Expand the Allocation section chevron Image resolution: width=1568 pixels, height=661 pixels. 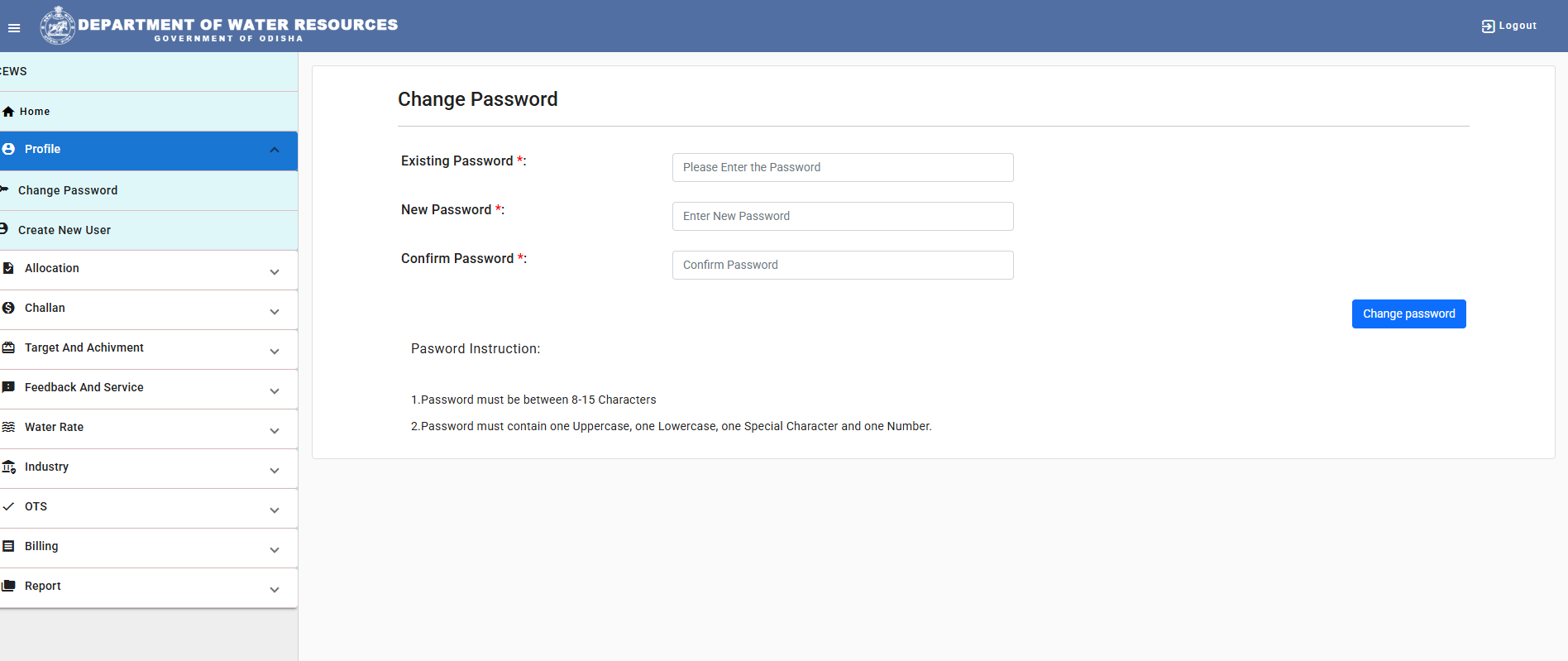275,272
